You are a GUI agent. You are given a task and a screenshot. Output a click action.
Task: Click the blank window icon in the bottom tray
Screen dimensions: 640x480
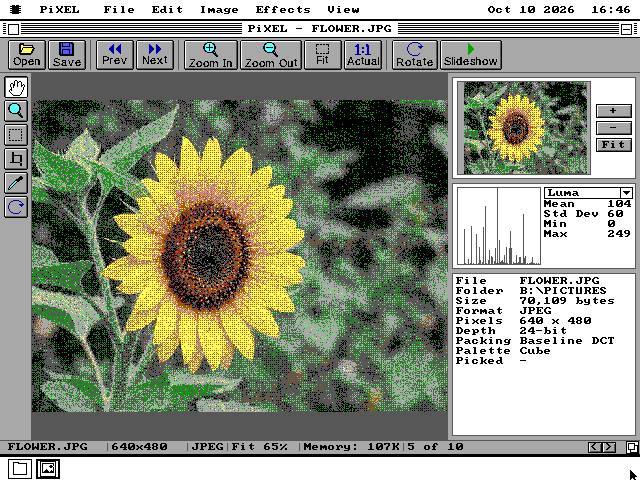tap(20, 469)
